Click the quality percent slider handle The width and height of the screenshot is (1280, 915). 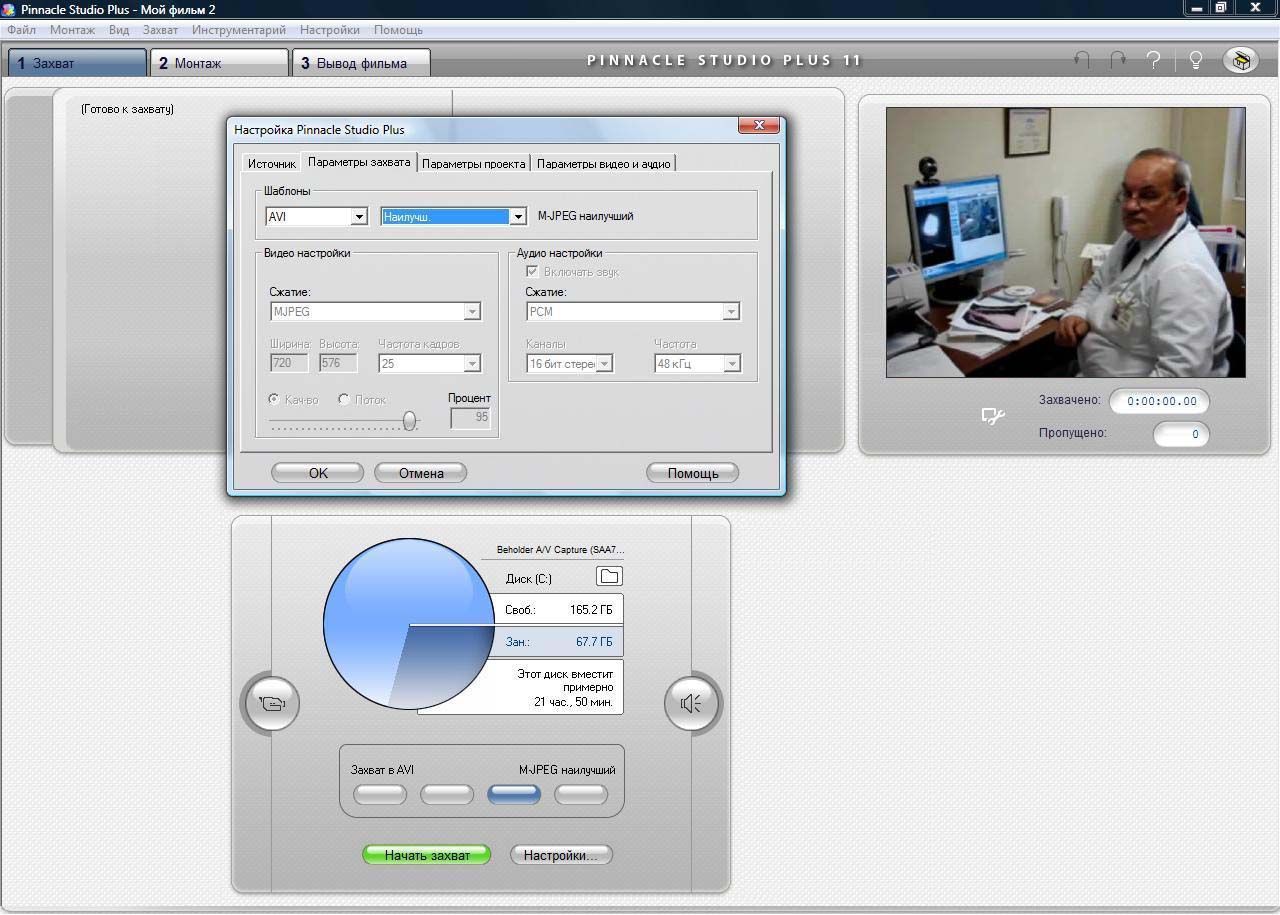tap(409, 421)
